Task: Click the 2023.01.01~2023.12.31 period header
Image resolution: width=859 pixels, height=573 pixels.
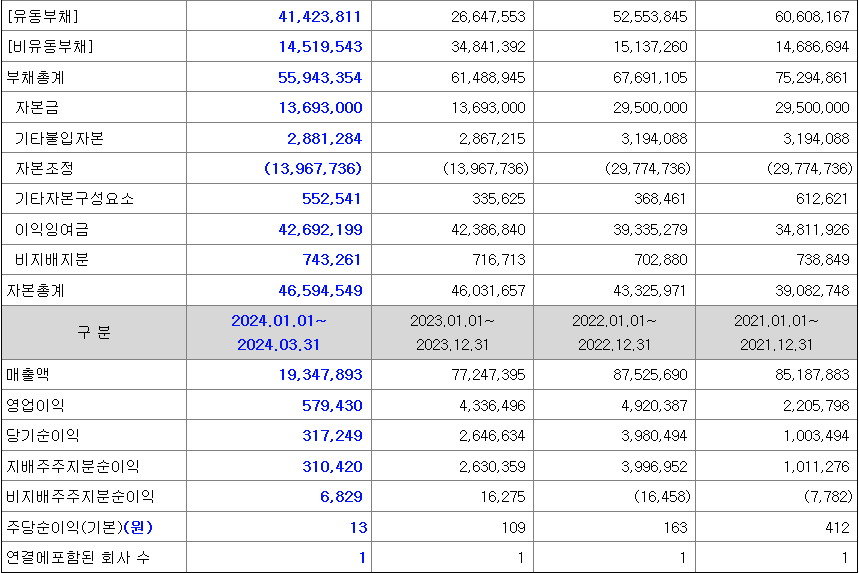Action: (452, 333)
